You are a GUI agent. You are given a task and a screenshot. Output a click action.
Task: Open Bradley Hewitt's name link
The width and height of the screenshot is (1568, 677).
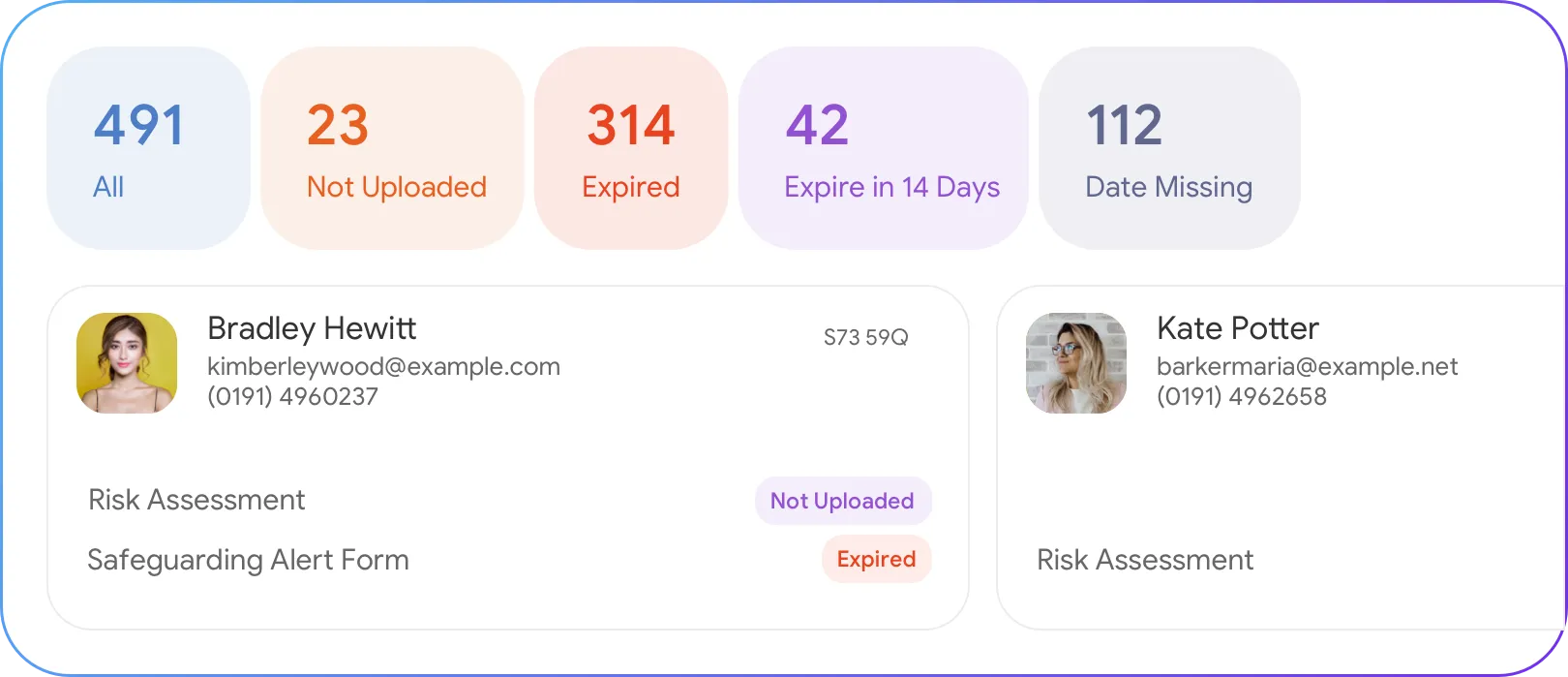point(312,329)
